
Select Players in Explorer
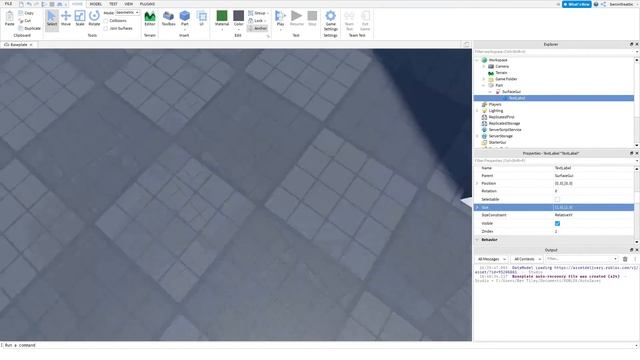pyautogui.click(x=495, y=104)
